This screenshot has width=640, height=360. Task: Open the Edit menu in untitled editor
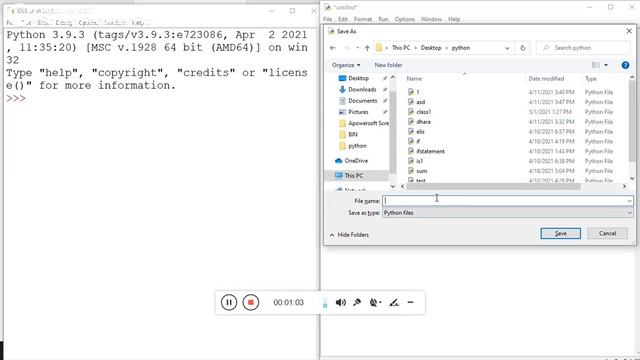[x=342, y=19]
